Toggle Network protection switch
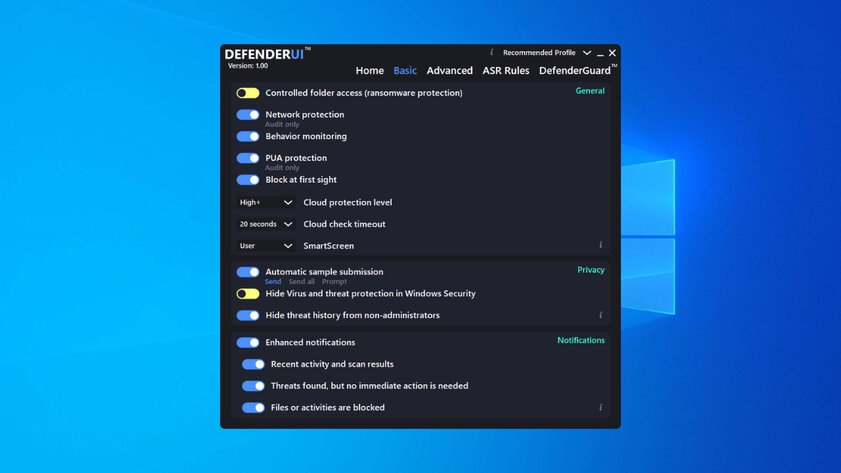The height and width of the screenshot is (473, 841). coord(248,115)
